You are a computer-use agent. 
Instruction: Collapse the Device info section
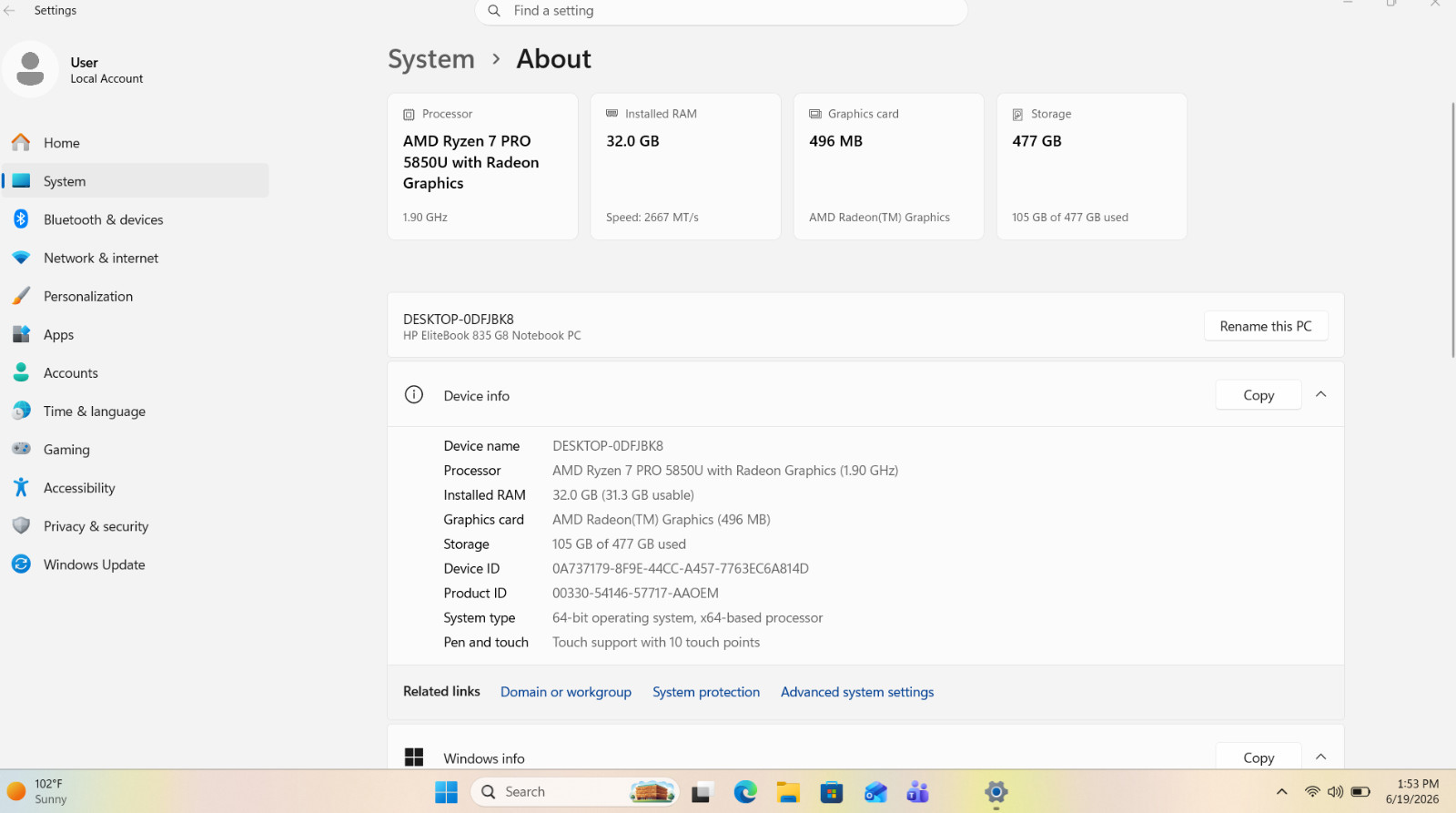(x=1321, y=394)
